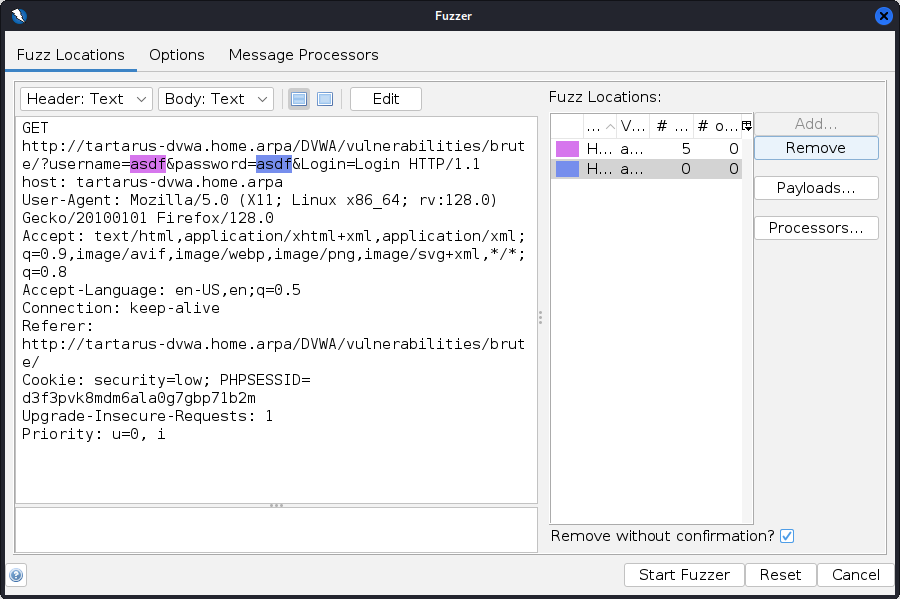
Task: Select the combined header/body view icon
Action: [x=325, y=99]
